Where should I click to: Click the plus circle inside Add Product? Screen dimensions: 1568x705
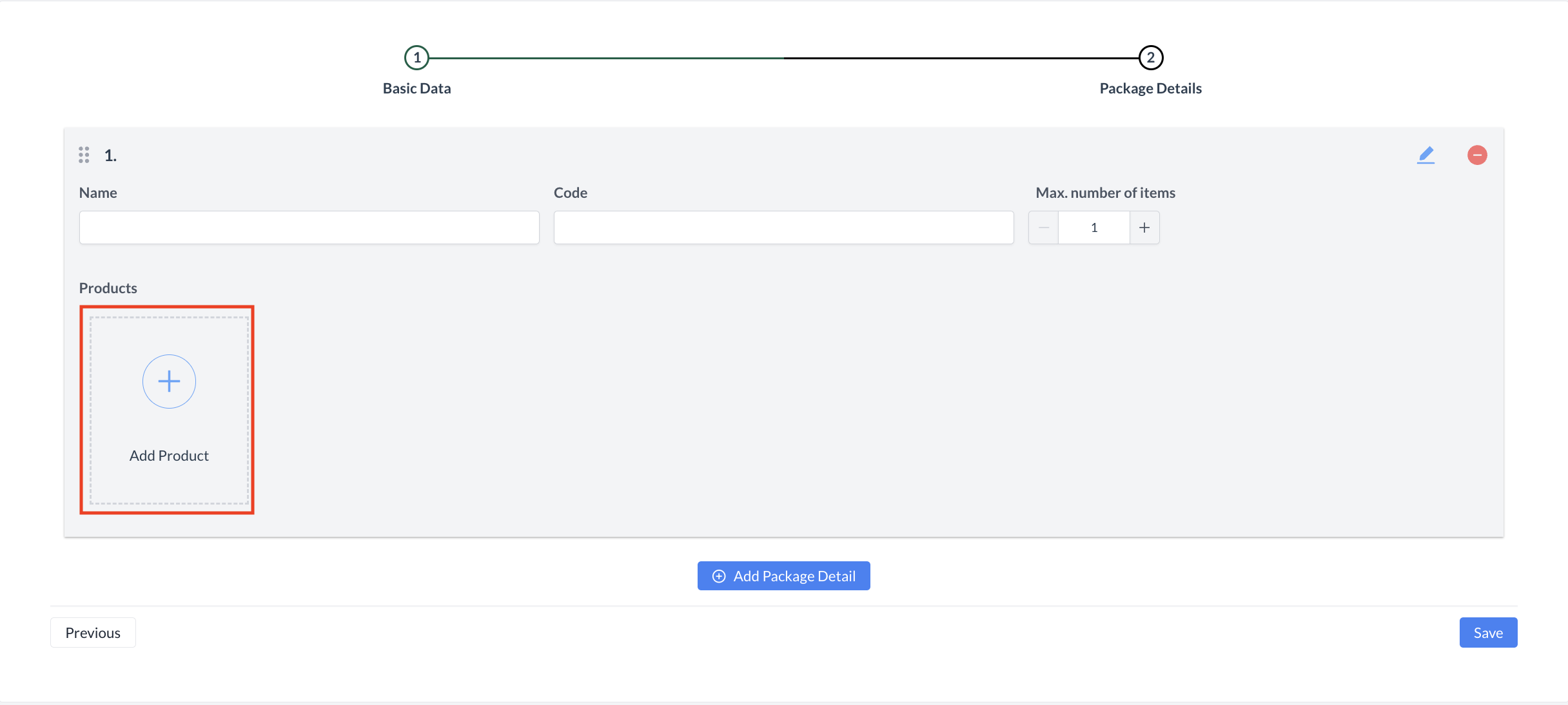(168, 381)
